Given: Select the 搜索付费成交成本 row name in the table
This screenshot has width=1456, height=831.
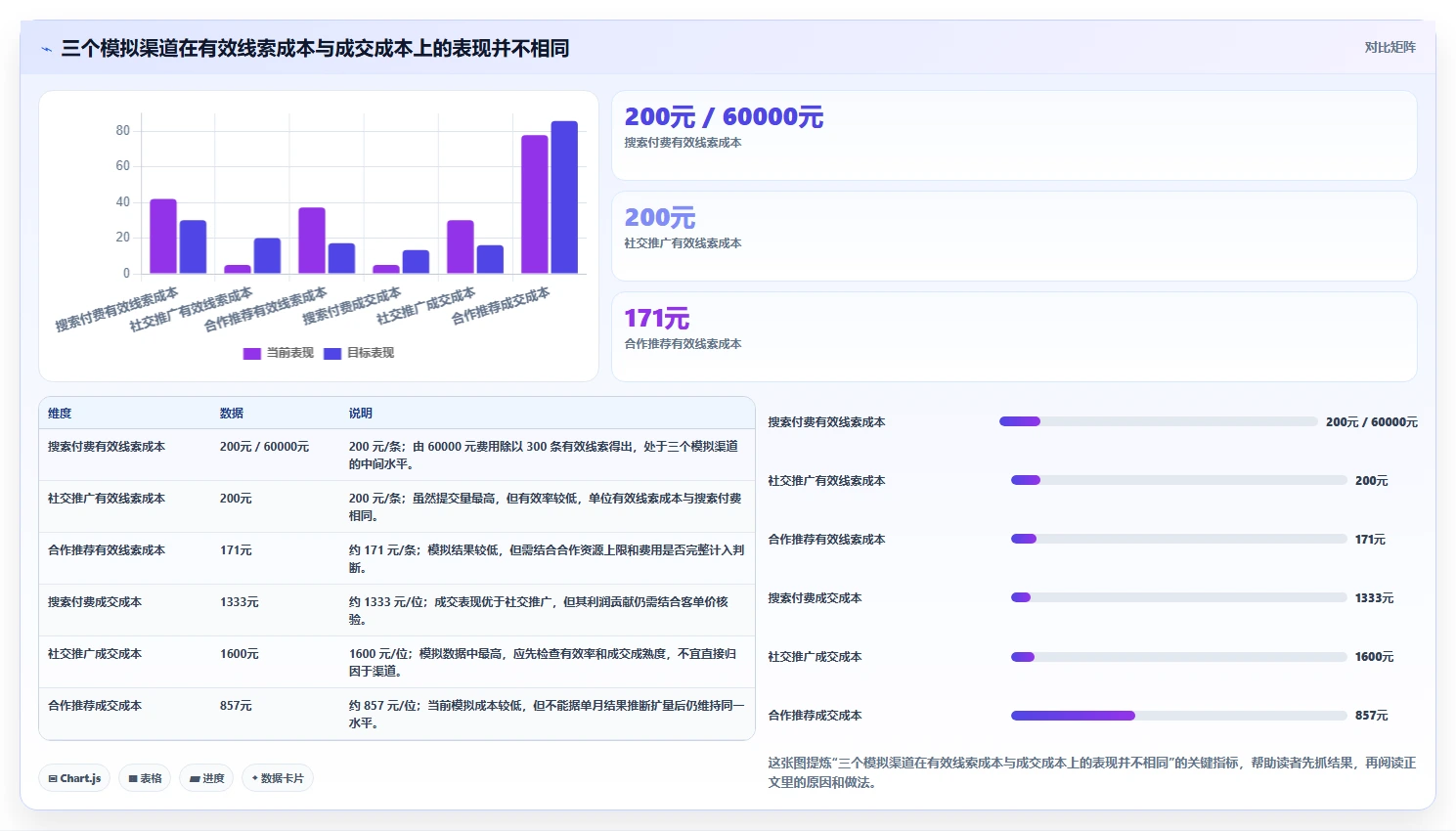Looking at the screenshot, I should (x=95, y=602).
